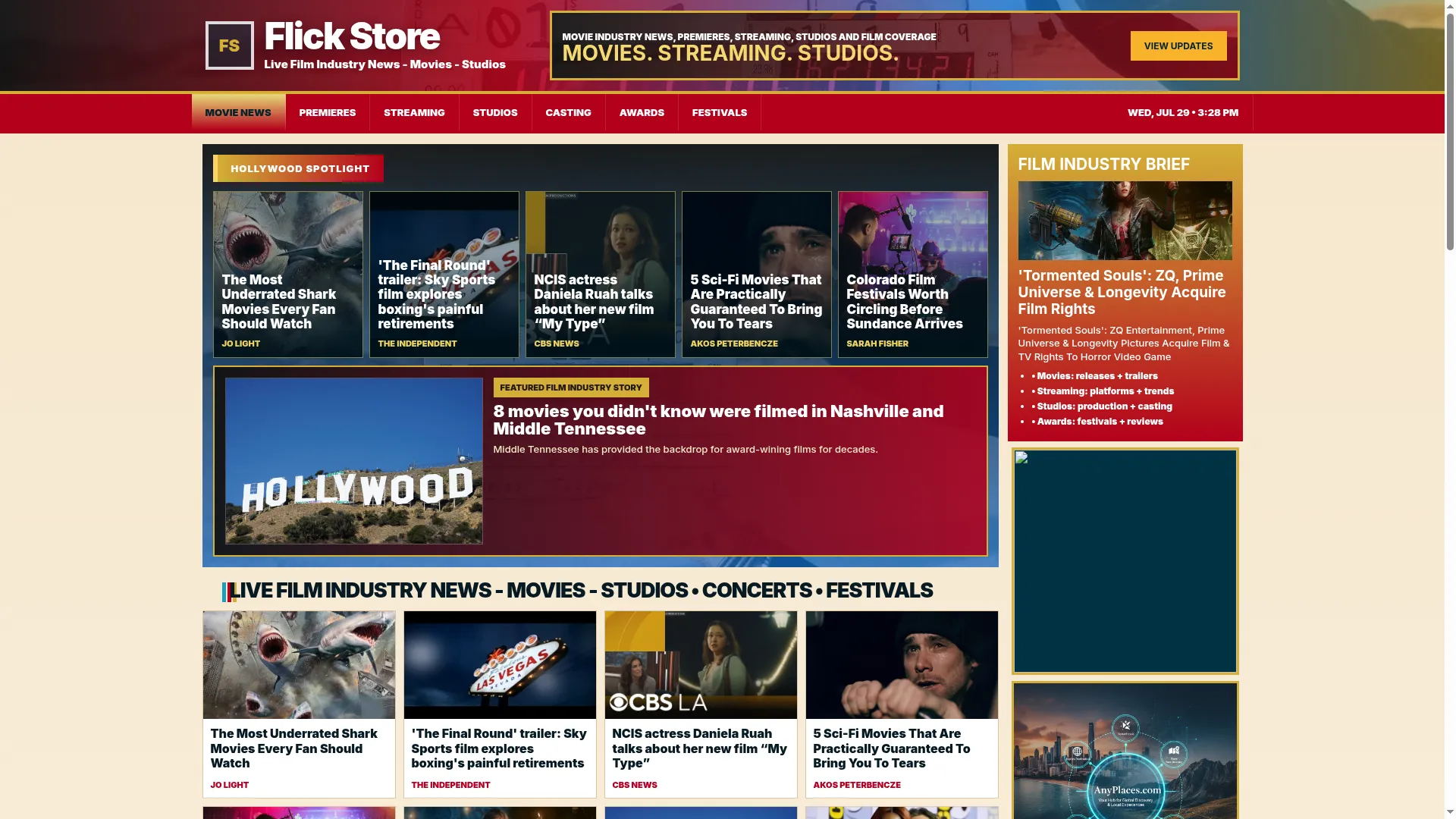Select the AWARDS nav item
The height and width of the screenshot is (819, 1456).
coord(642,112)
